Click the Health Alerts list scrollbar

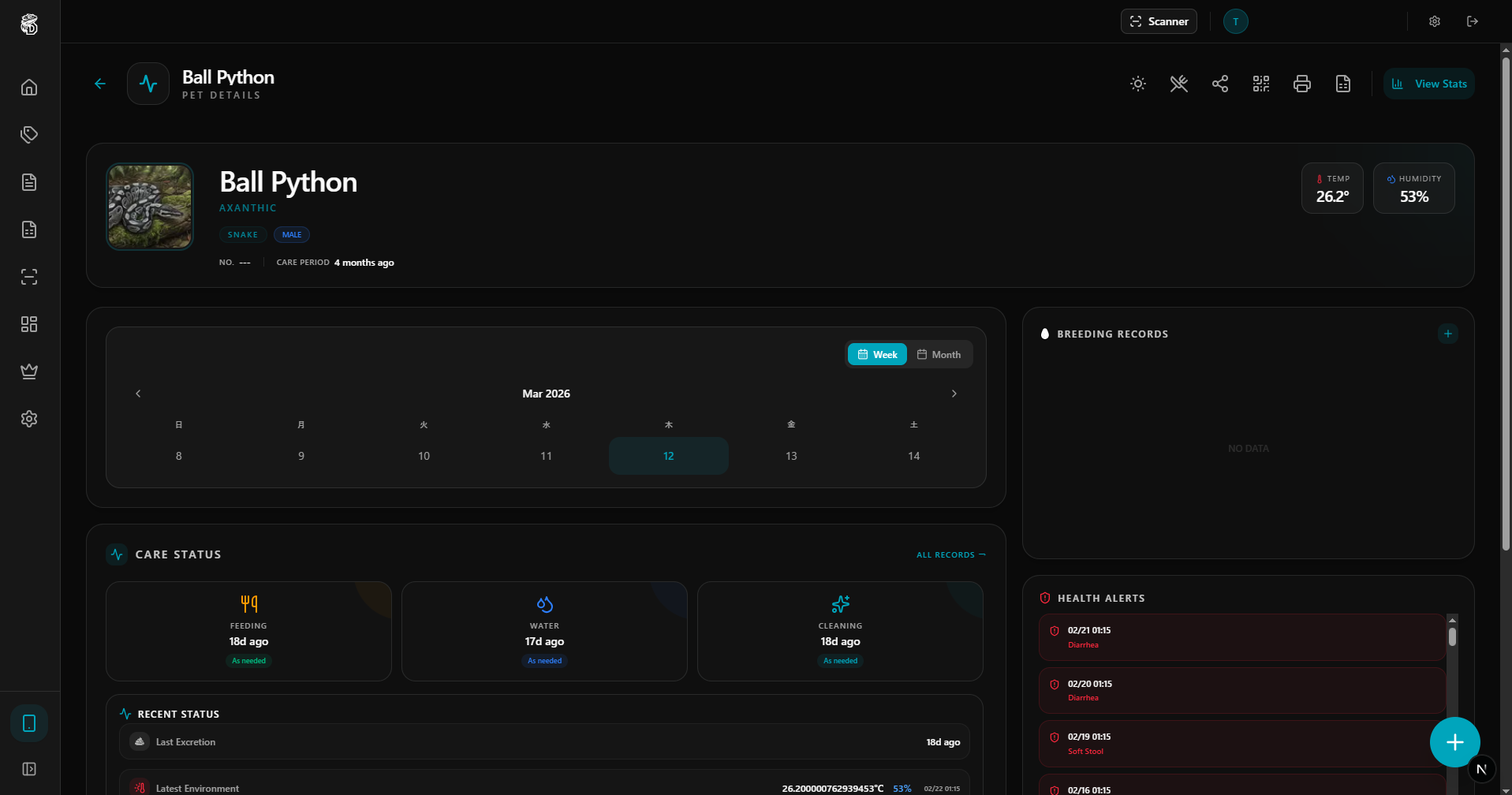click(1452, 636)
